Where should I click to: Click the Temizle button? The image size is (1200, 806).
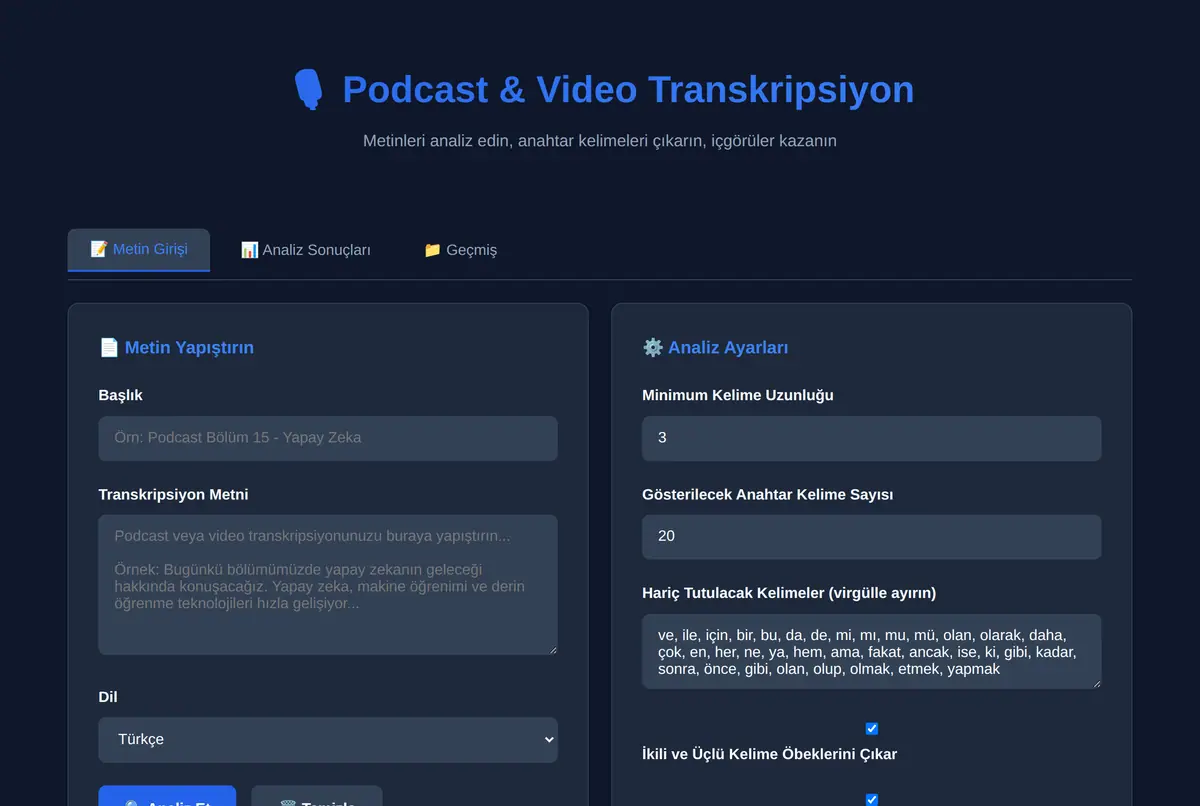pos(317,796)
